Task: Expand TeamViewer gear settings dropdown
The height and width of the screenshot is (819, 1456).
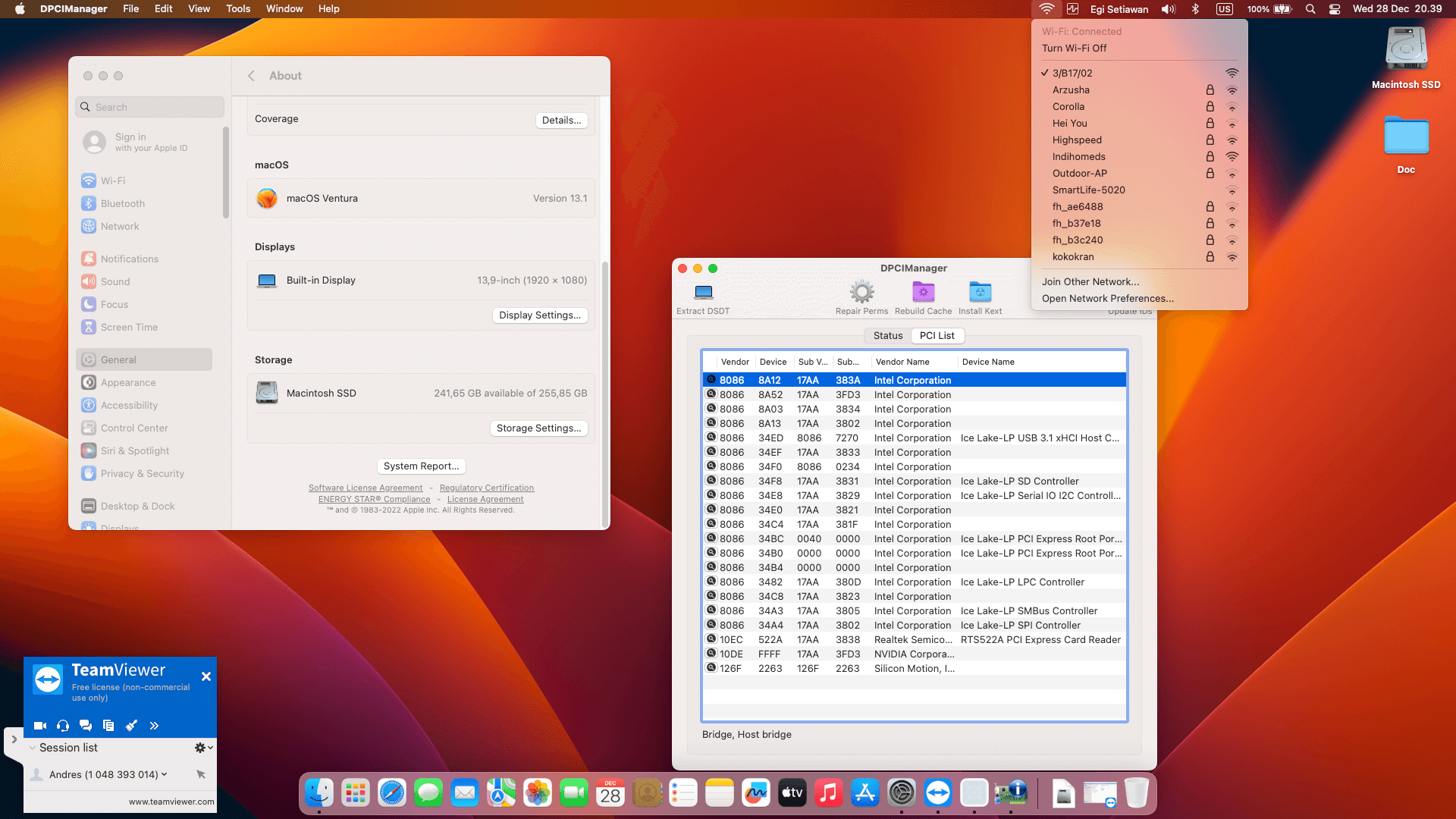Action: click(203, 748)
